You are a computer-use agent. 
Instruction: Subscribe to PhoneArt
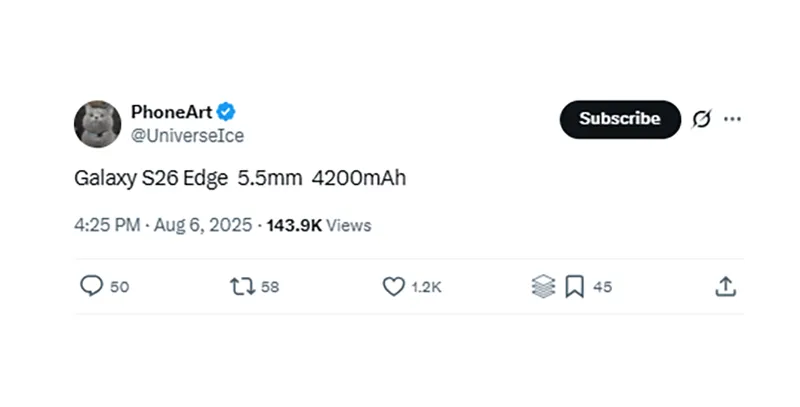pyautogui.click(x=619, y=119)
